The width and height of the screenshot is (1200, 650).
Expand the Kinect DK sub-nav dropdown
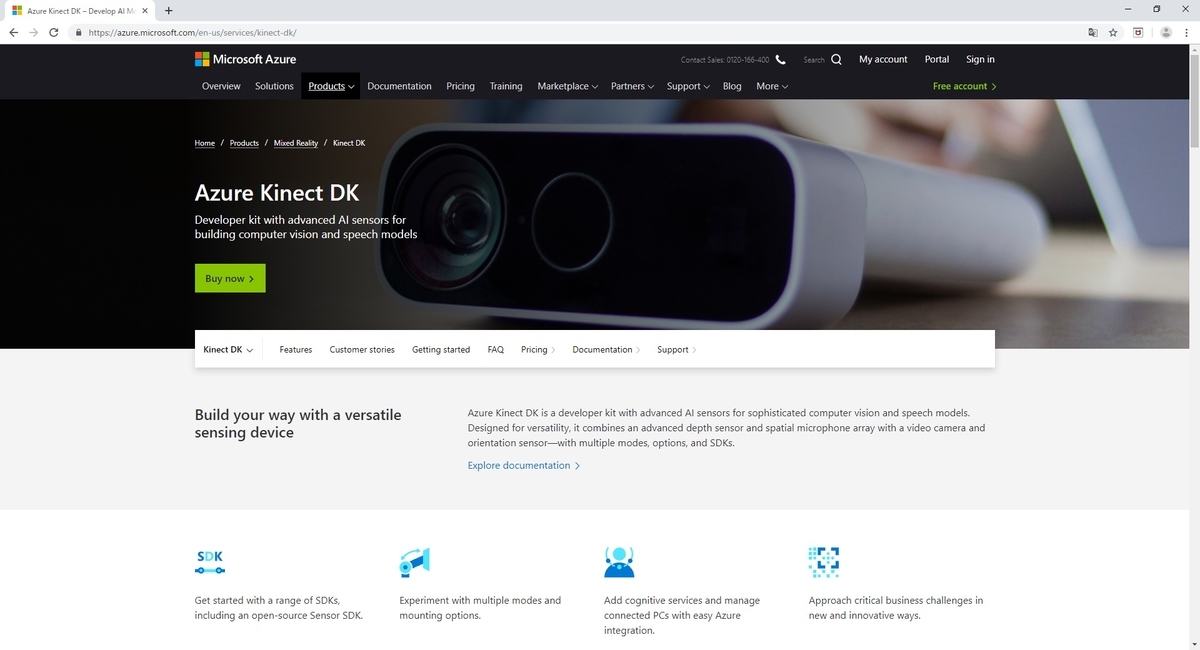point(228,350)
